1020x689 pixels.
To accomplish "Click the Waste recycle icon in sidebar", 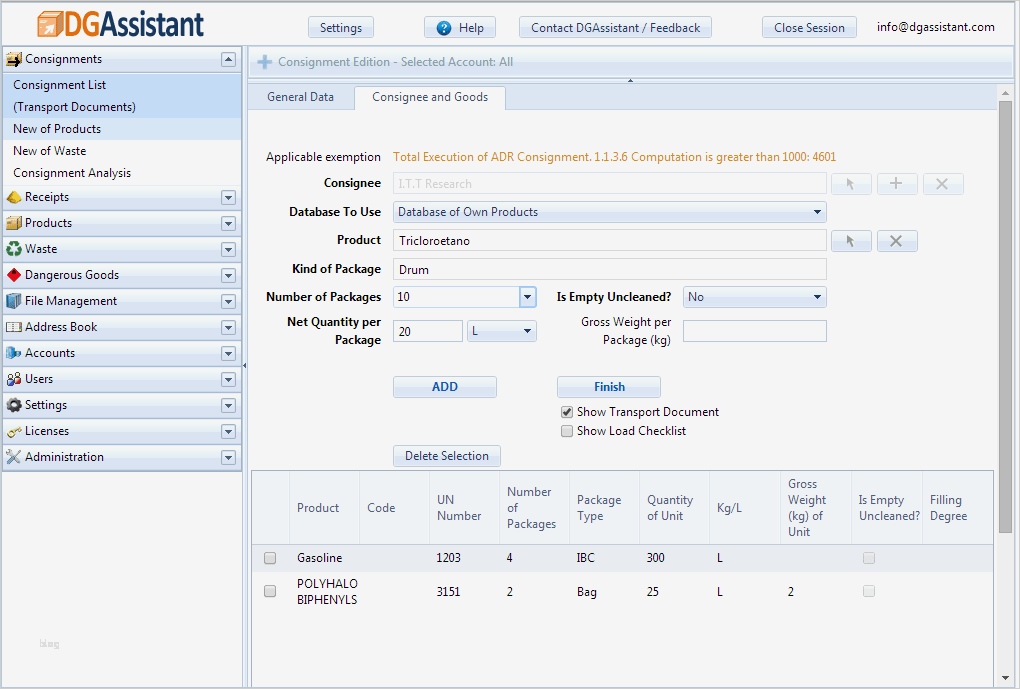I will [x=14, y=249].
